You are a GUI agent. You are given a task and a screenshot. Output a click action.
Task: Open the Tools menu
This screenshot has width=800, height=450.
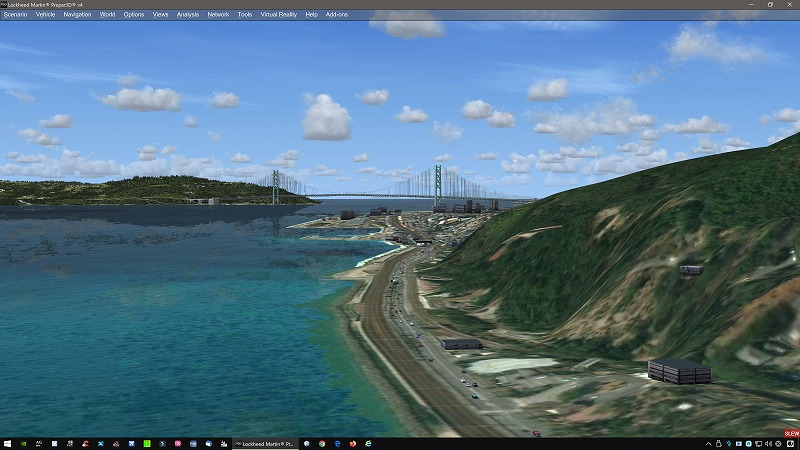point(245,15)
